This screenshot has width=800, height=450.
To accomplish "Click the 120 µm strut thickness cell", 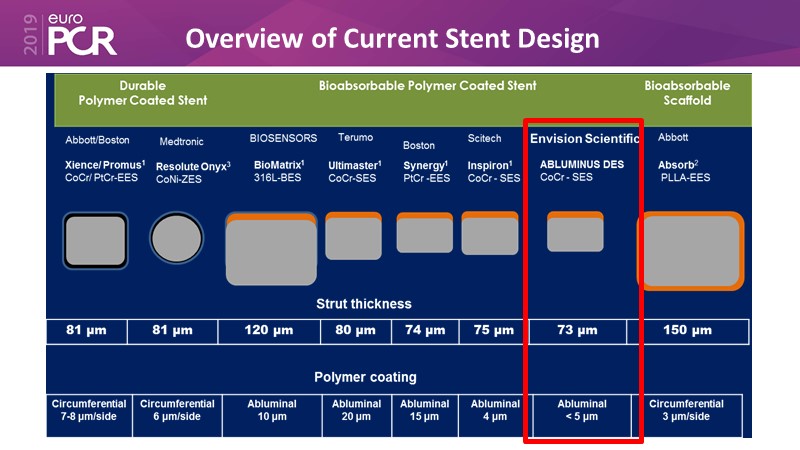I will tap(271, 331).
